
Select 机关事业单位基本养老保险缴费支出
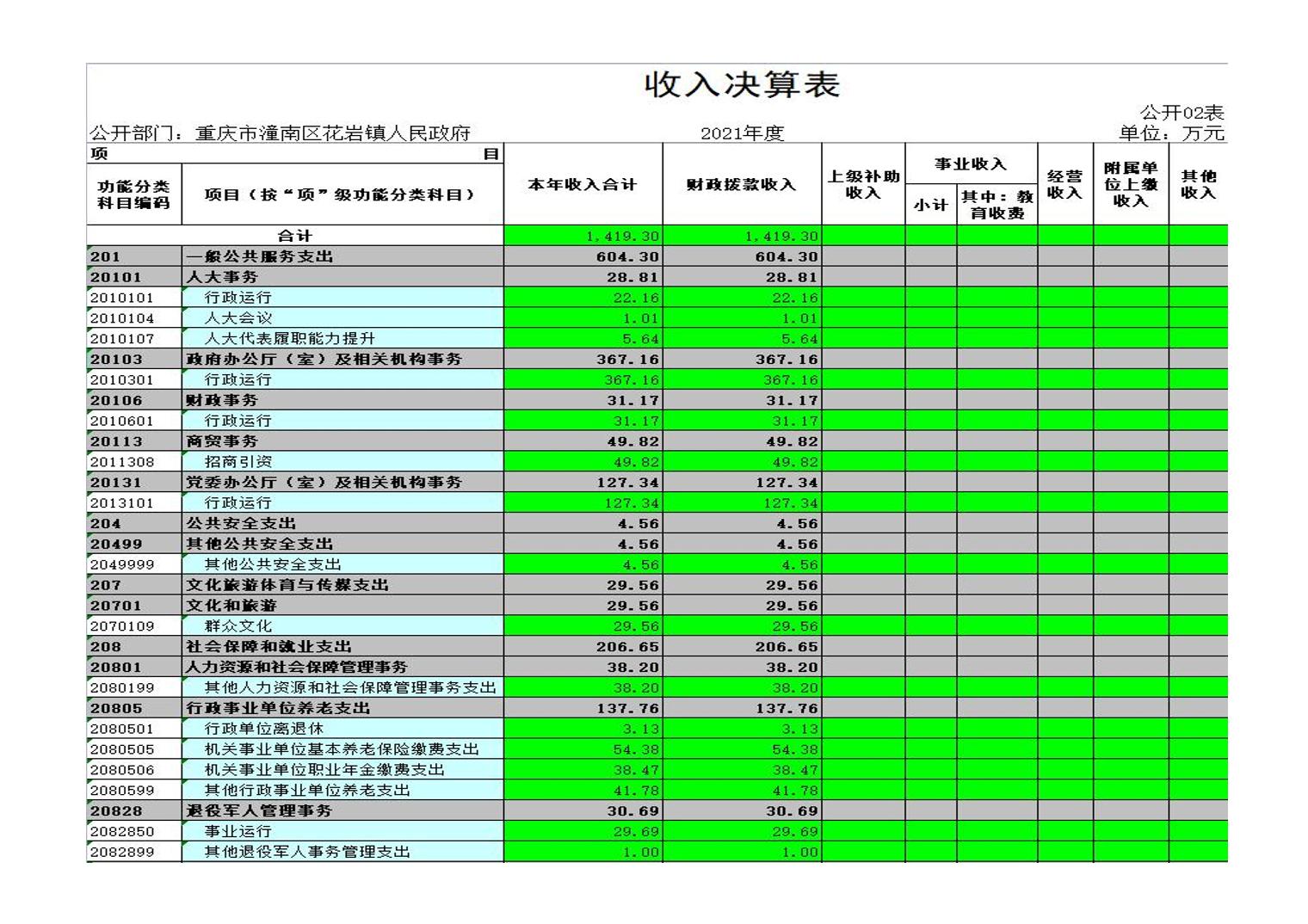(x=341, y=749)
